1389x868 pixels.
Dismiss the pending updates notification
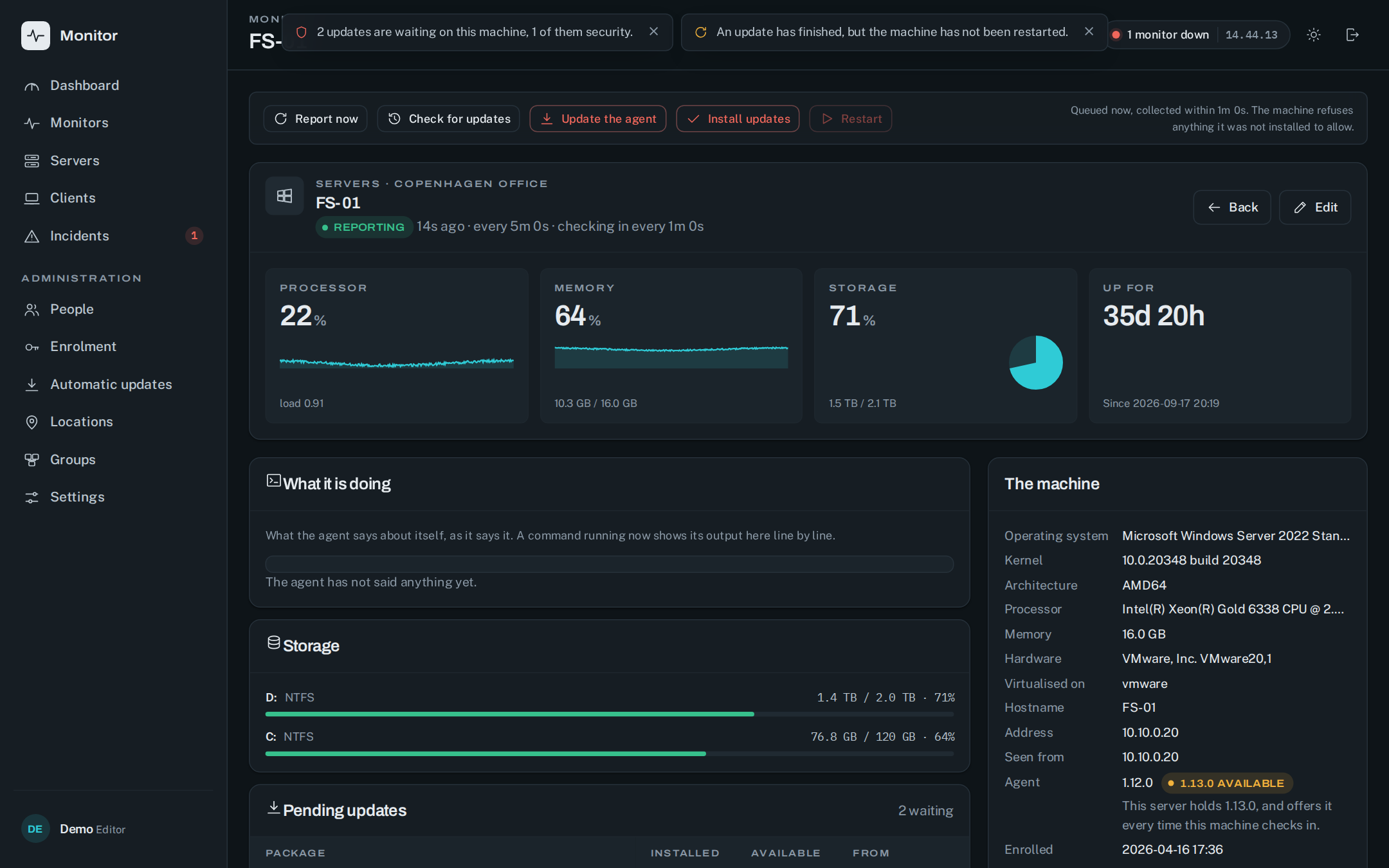653,32
